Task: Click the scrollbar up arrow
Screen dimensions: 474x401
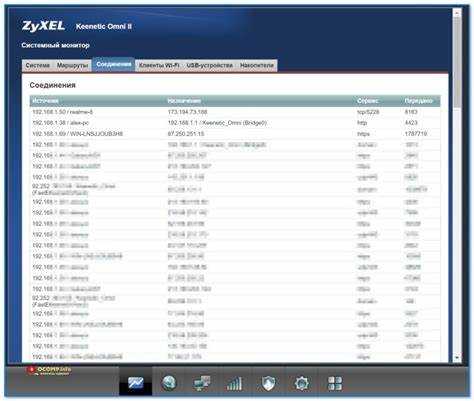Action: [457, 13]
